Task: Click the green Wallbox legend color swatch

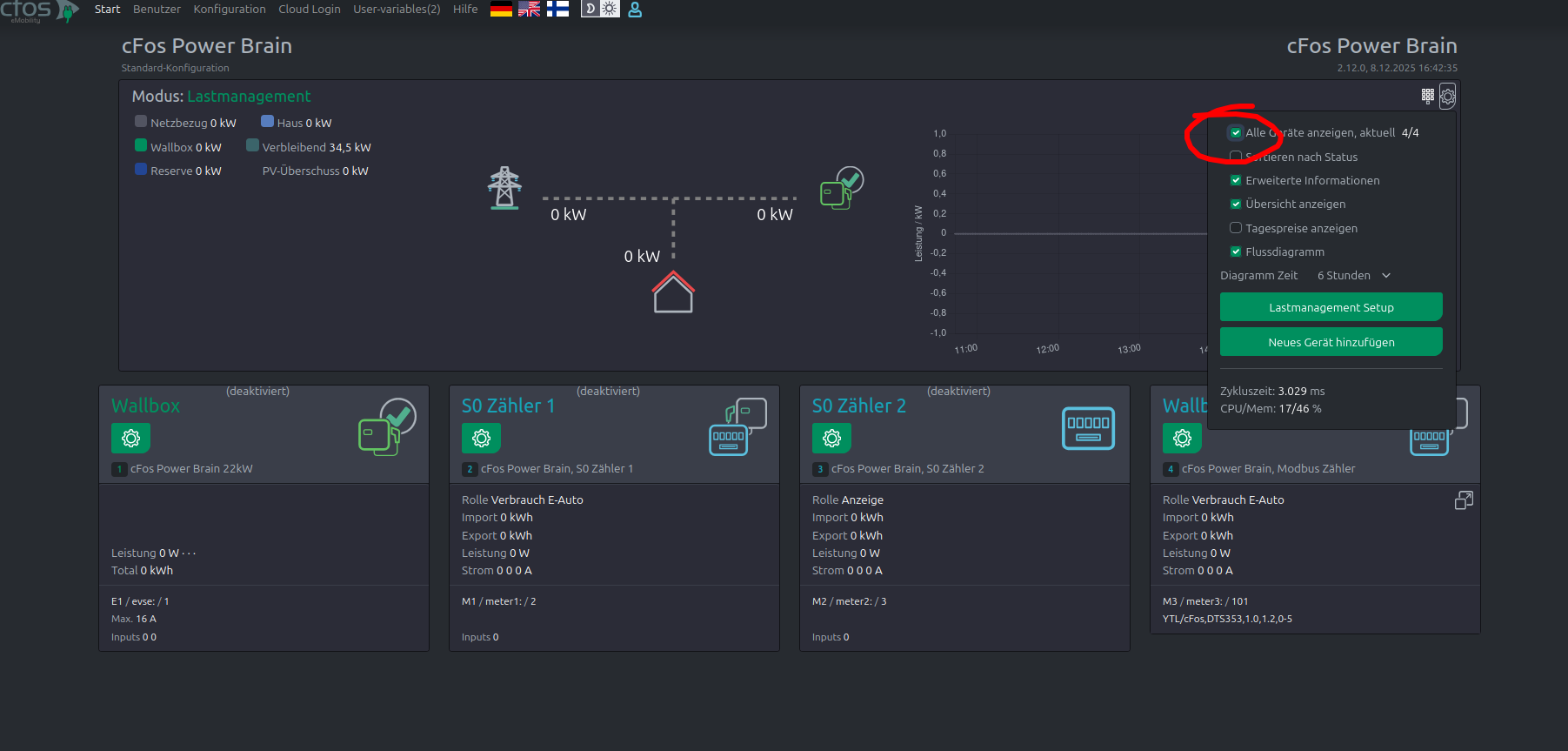Action: coord(141,145)
